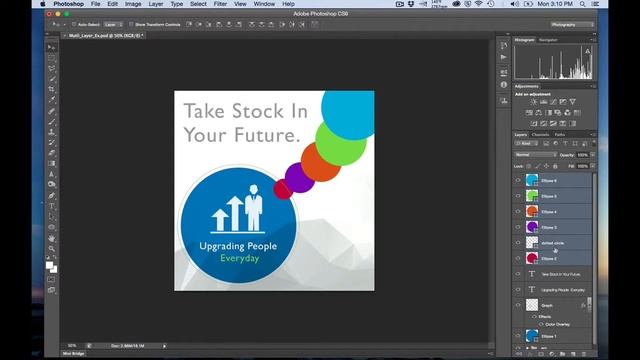The image size is (640, 360).
Task: Hide the Ellipse 2 layer
Action: click(518, 258)
